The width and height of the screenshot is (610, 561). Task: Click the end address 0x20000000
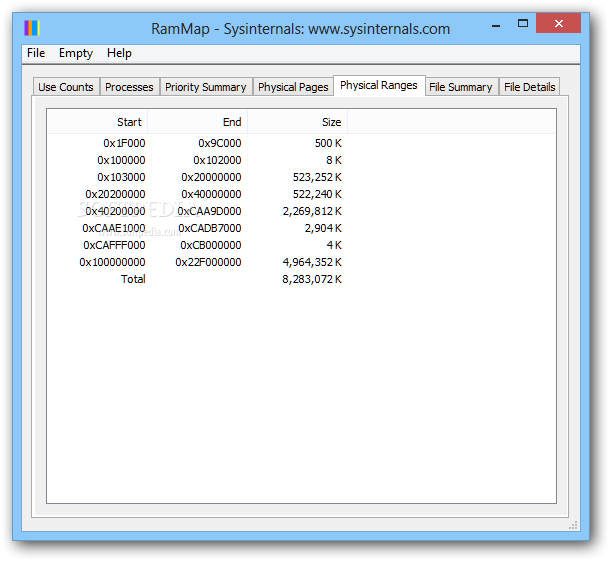point(211,177)
